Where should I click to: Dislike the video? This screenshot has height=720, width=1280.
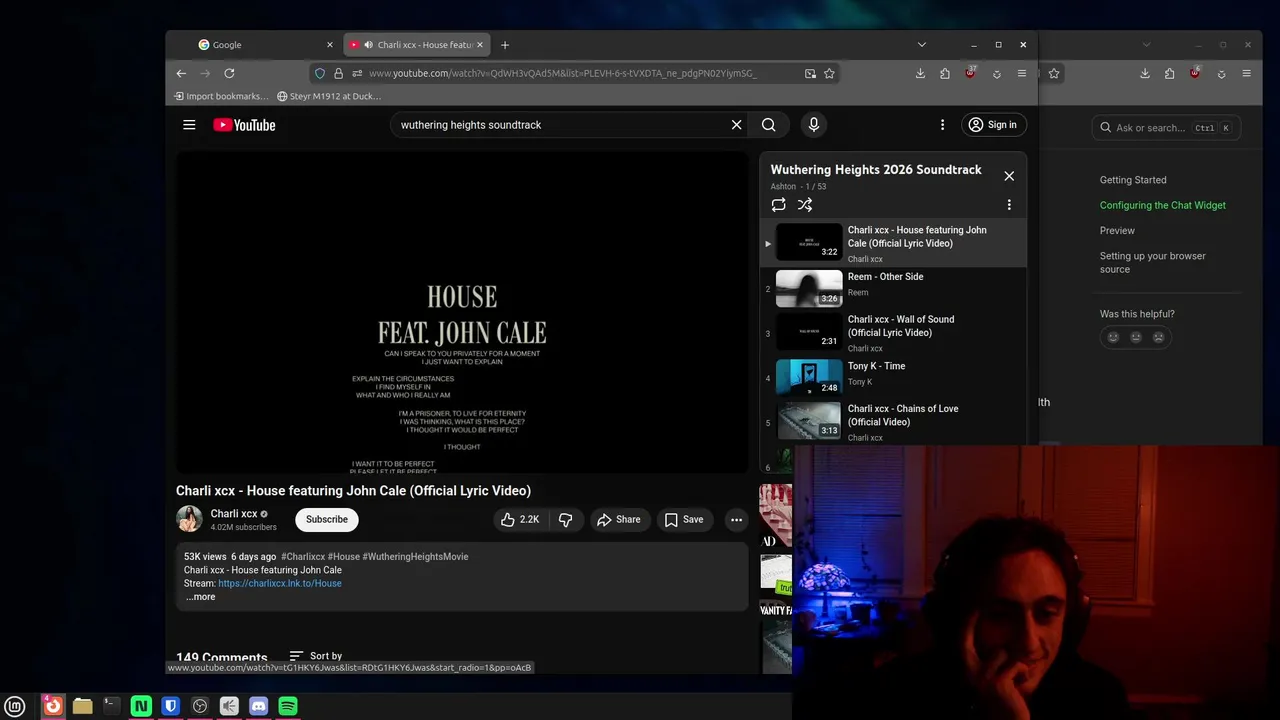point(565,519)
